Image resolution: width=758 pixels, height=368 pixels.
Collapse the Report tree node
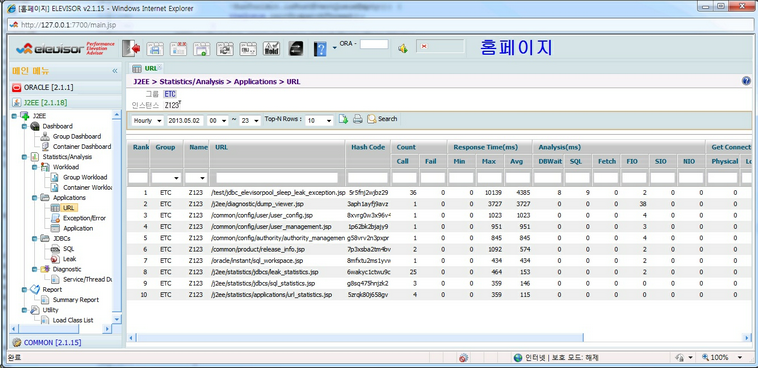click(24, 290)
